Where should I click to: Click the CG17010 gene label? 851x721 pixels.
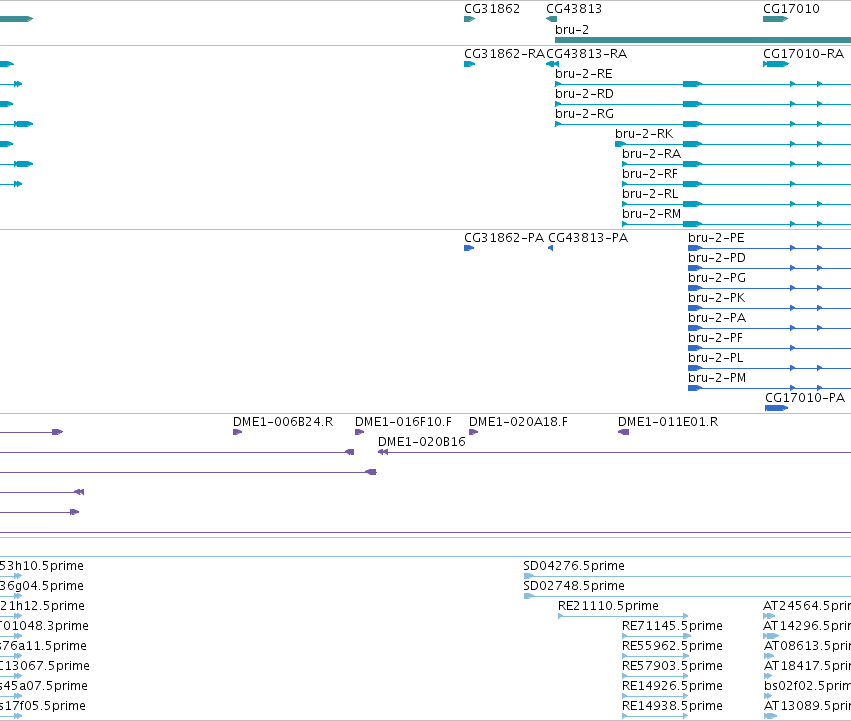click(791, 9)
